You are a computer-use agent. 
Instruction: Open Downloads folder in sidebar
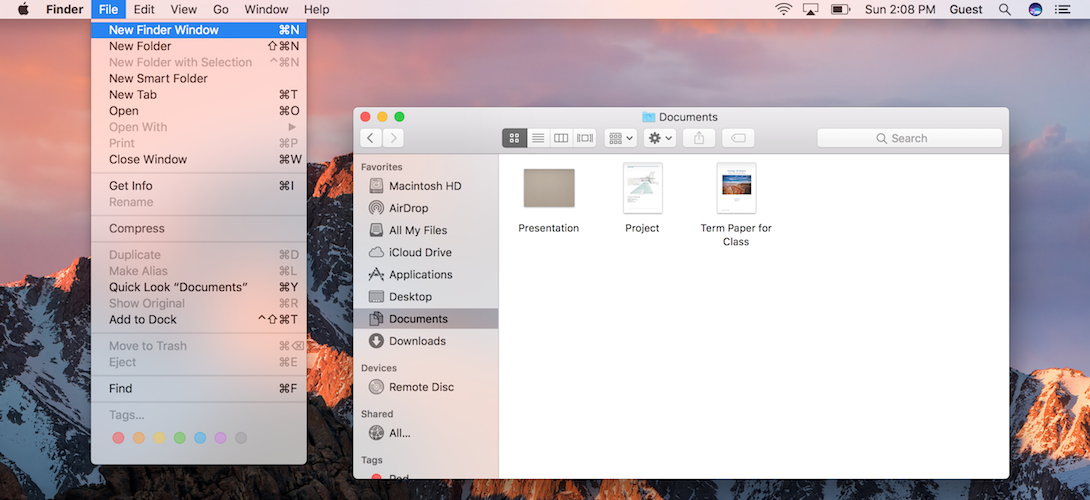coord(425,341)
